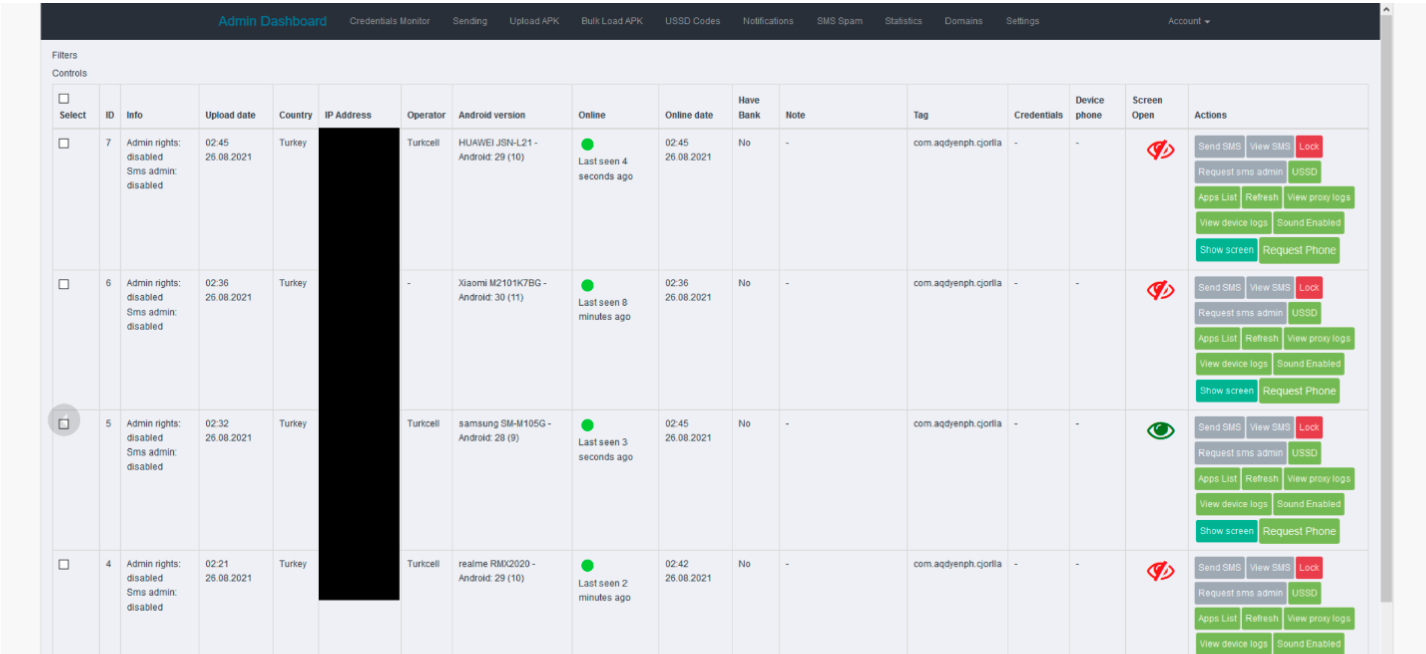This screenshot has height=654, width=1426.
Task: Open the SMS Spam page
Action: (x=839, y=21)
